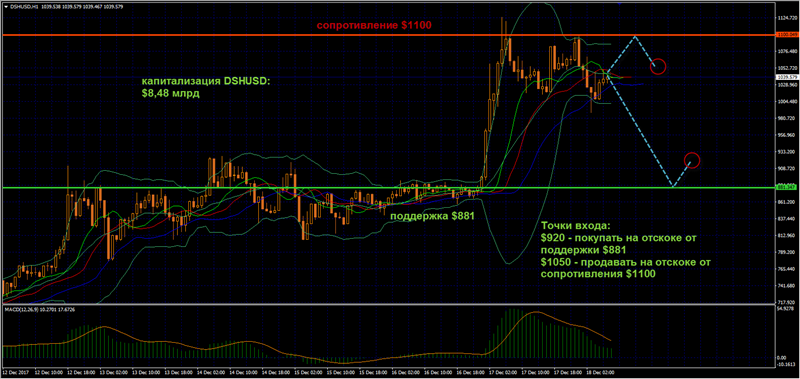The image size is (800, 379).
Task: Click the 1124.720 price scale value
Action: 786,18
